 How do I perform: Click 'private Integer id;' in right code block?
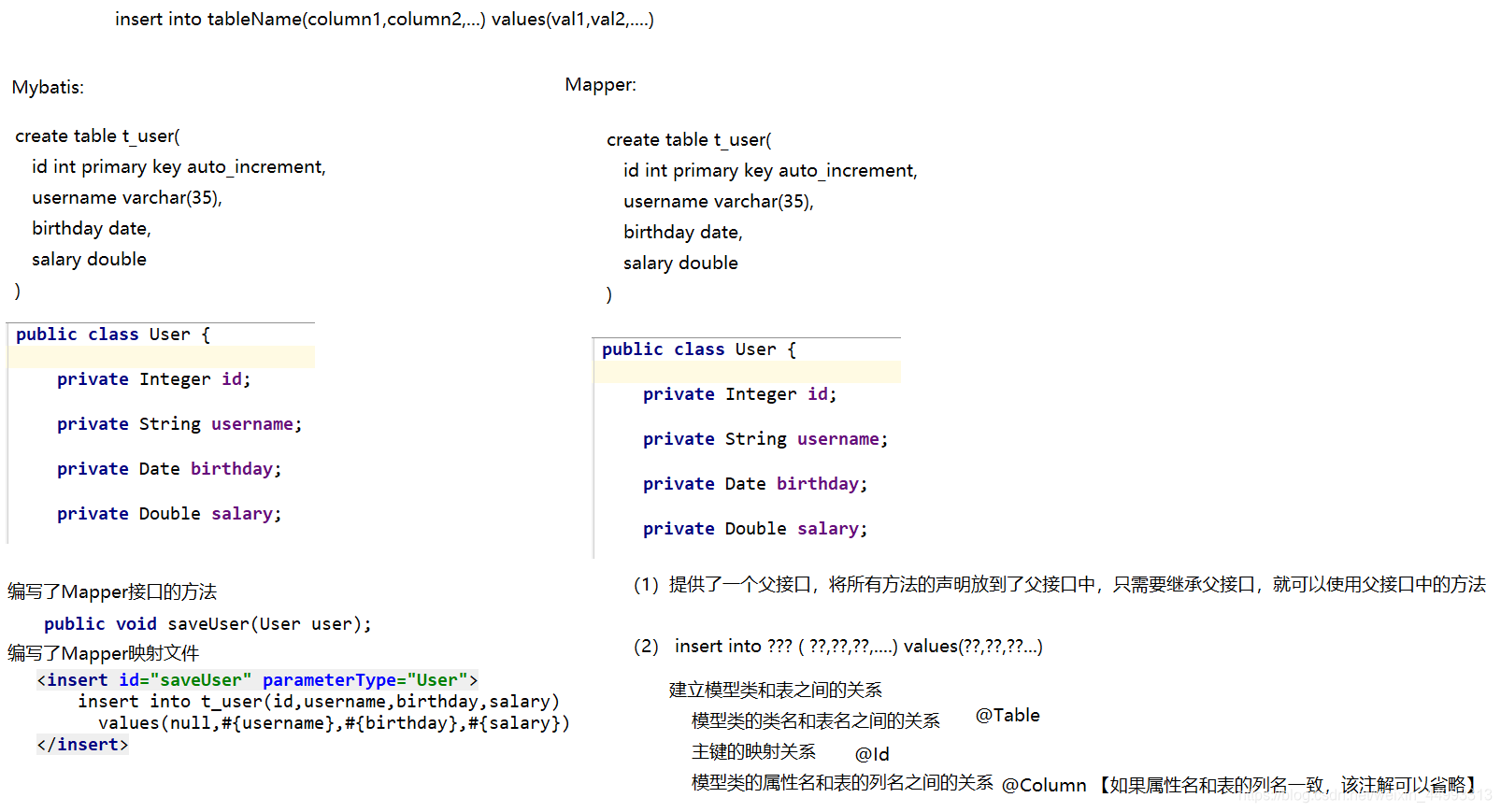739,394
